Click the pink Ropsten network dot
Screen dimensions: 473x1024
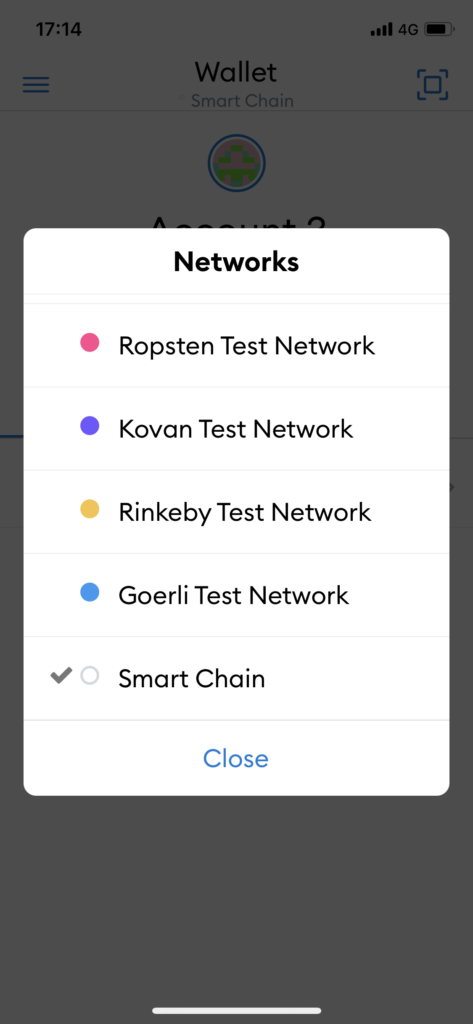point(90,342)
